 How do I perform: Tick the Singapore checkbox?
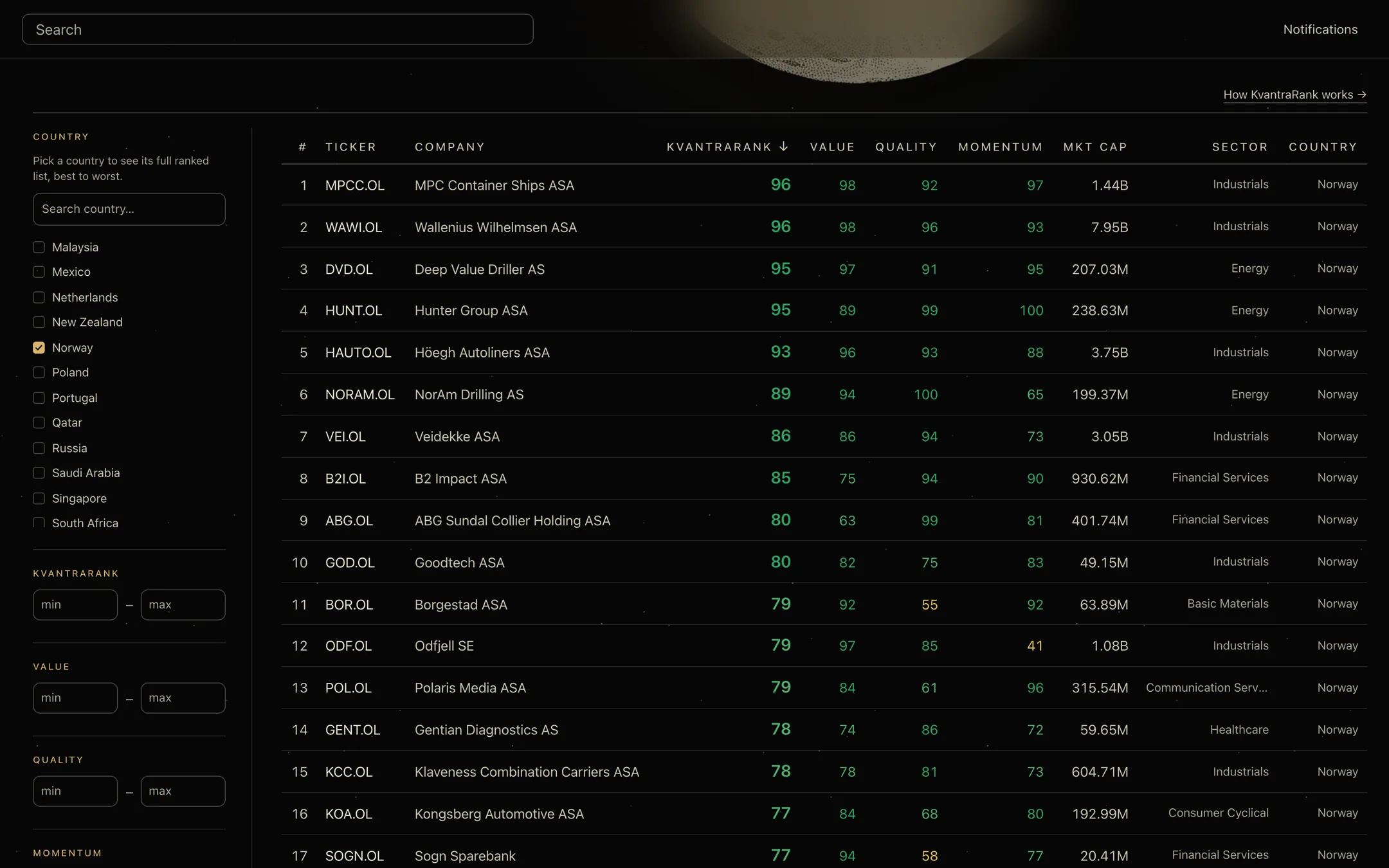point(39,498)
